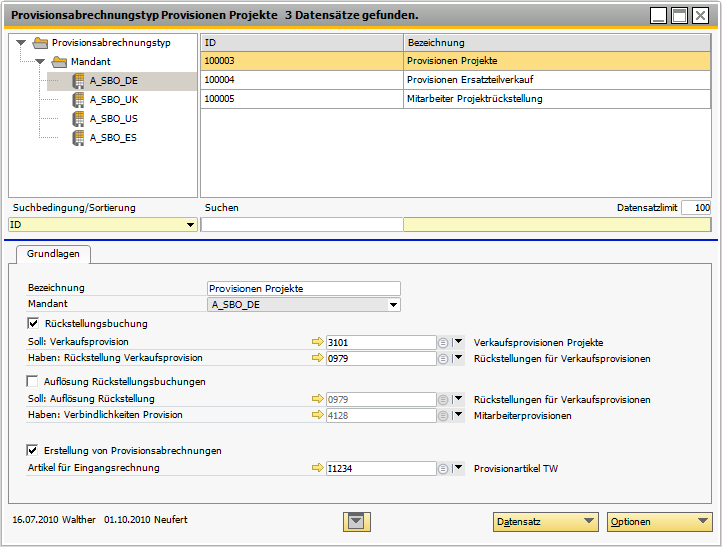Open the Suchbedingung/Sortierung ID dropdown
The height and width of the screenshot is (547, 722).
click(x=190, y=225)
